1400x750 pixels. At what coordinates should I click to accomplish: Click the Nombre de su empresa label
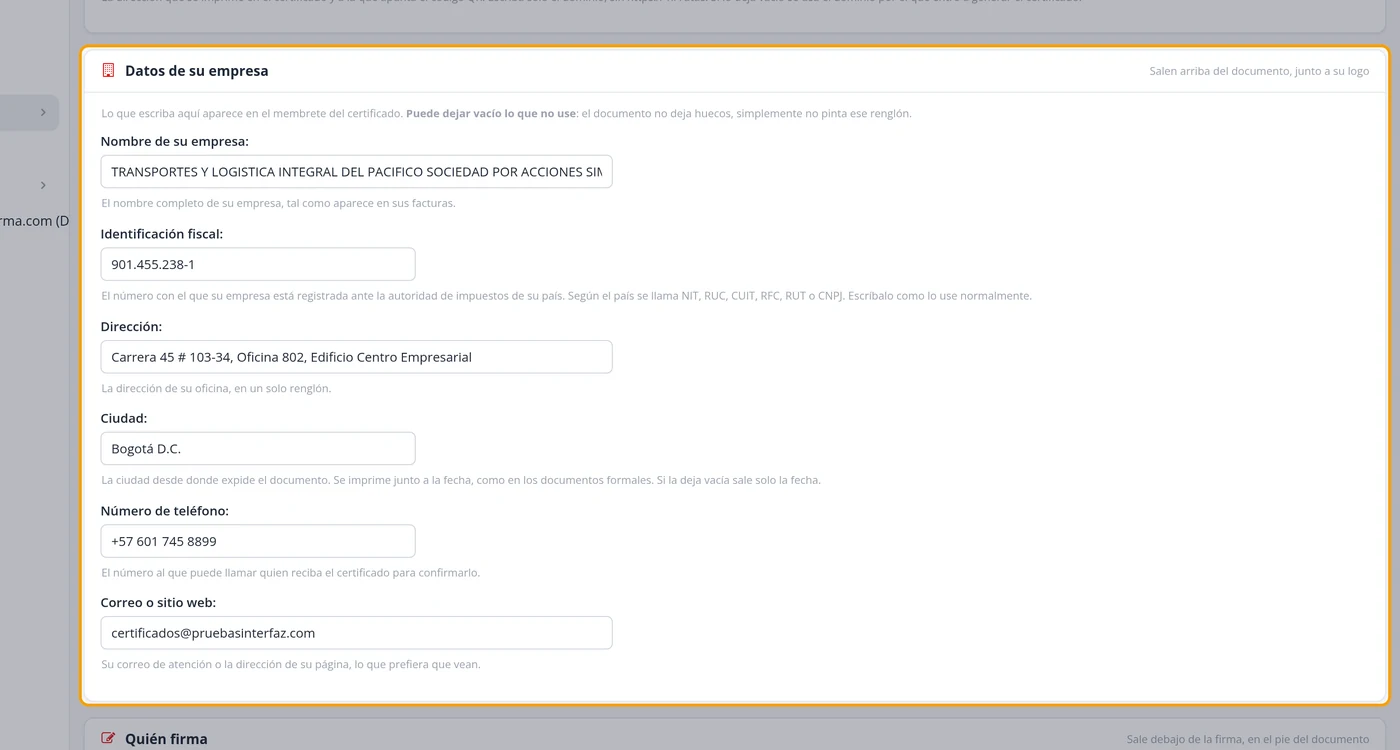point(175,141)
